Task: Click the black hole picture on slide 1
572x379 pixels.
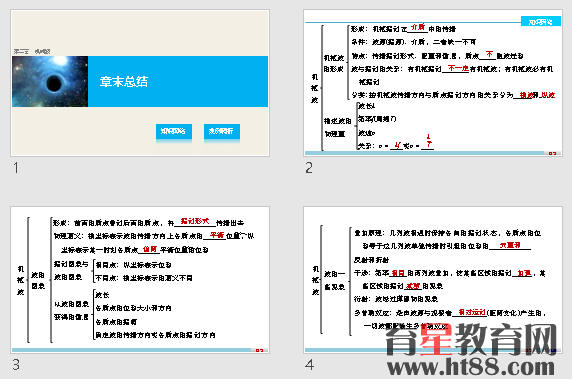Action: point(50,81)
